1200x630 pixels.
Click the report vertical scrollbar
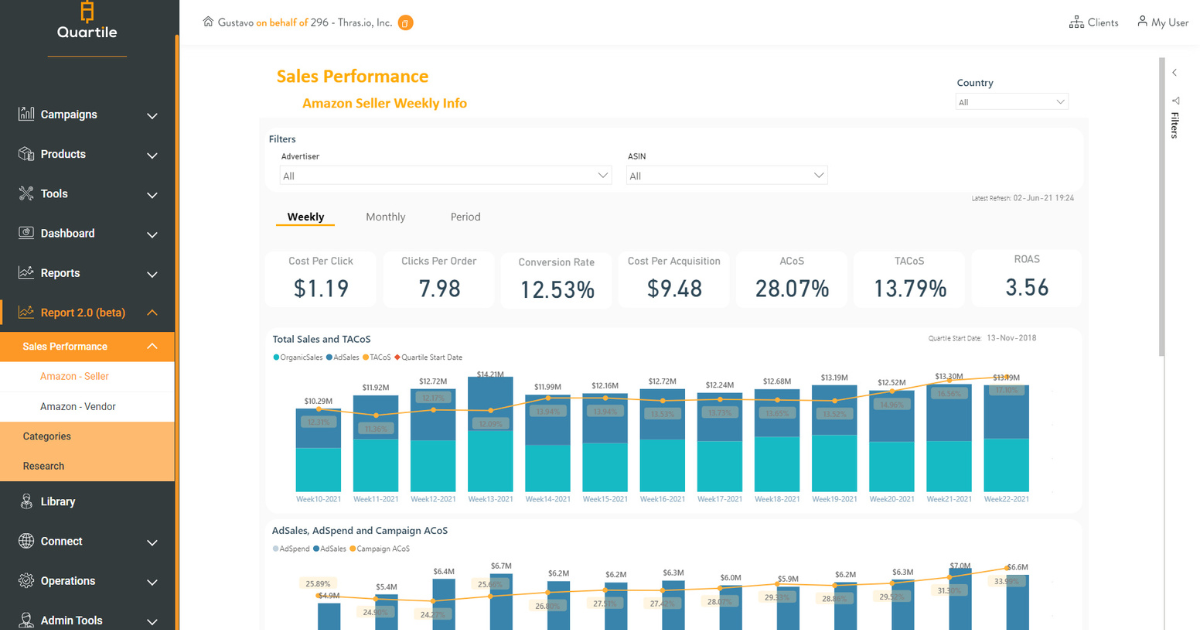pos(1161,206)
